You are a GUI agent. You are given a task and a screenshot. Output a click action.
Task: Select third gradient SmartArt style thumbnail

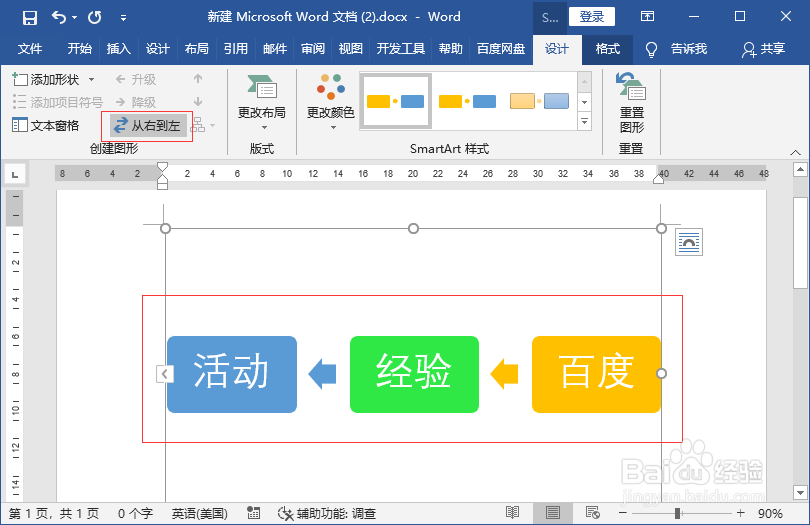point(539,101)
